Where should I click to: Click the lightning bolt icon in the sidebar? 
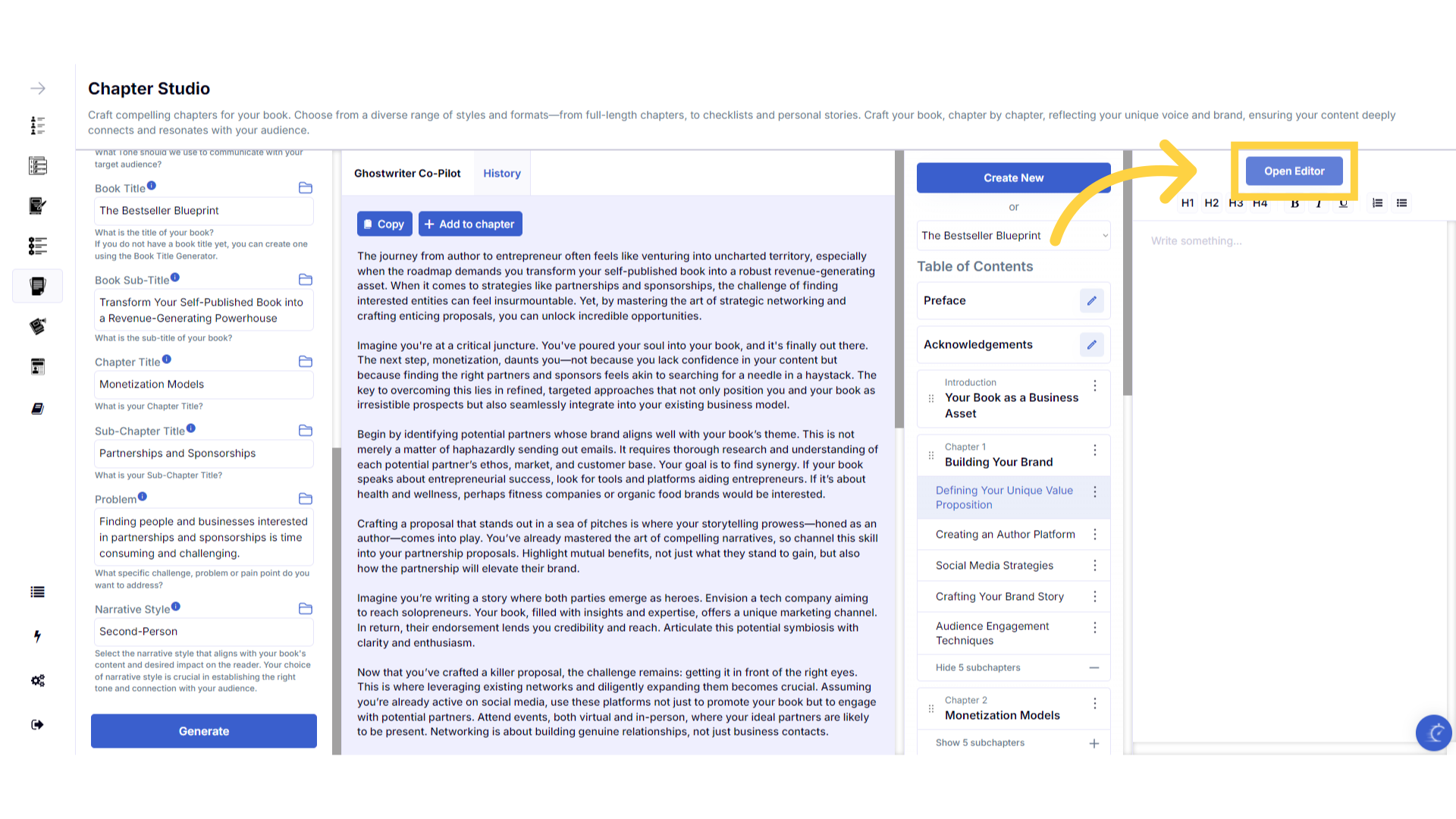(37, 636)
